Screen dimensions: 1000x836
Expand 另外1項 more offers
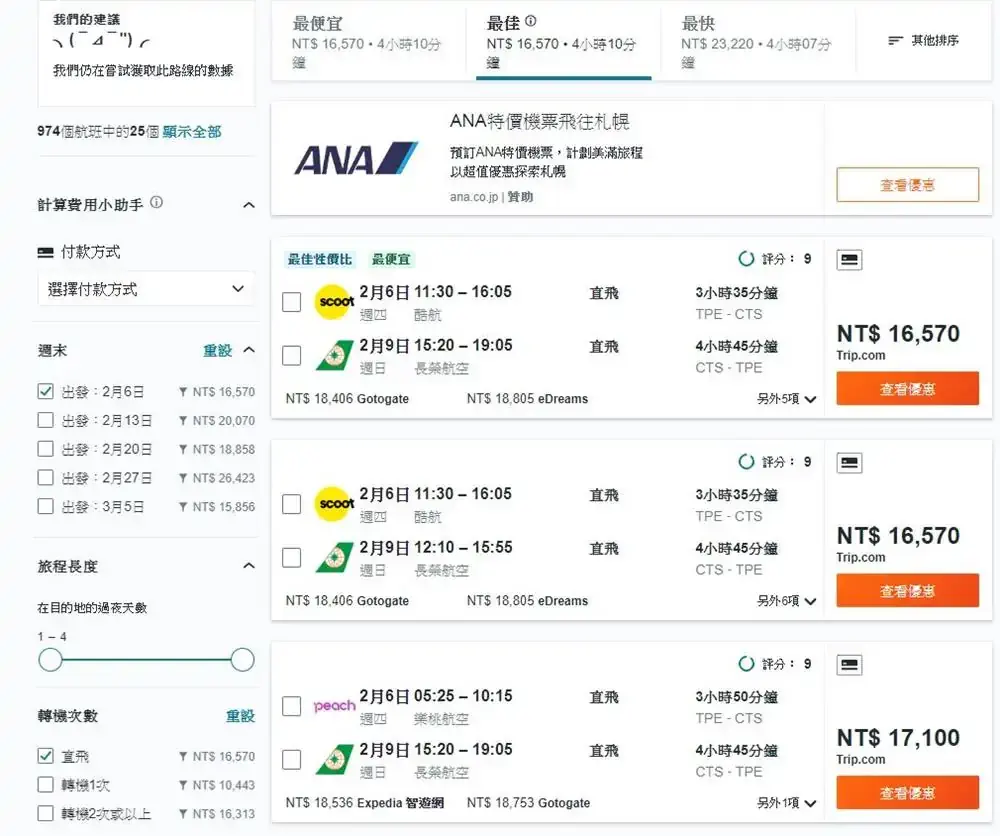pos(786,803)
